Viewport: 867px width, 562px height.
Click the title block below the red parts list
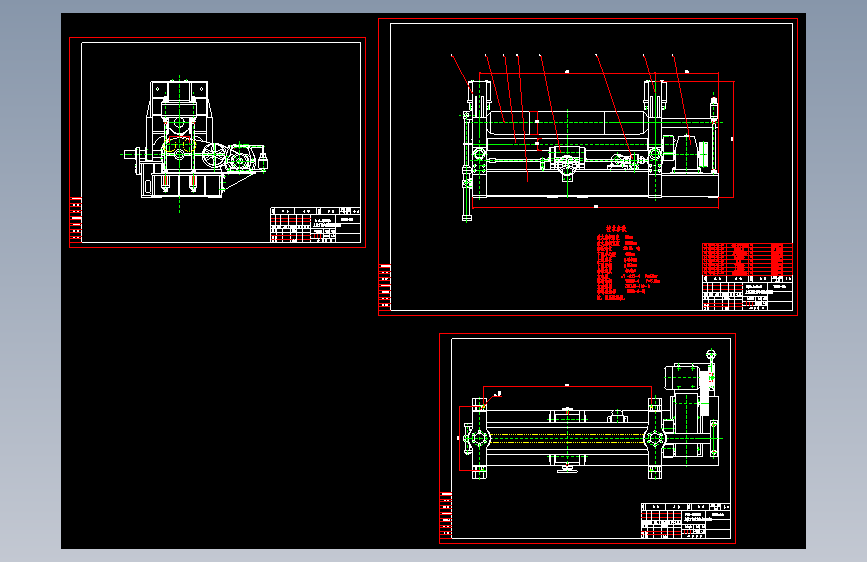[x=747, y=293]
